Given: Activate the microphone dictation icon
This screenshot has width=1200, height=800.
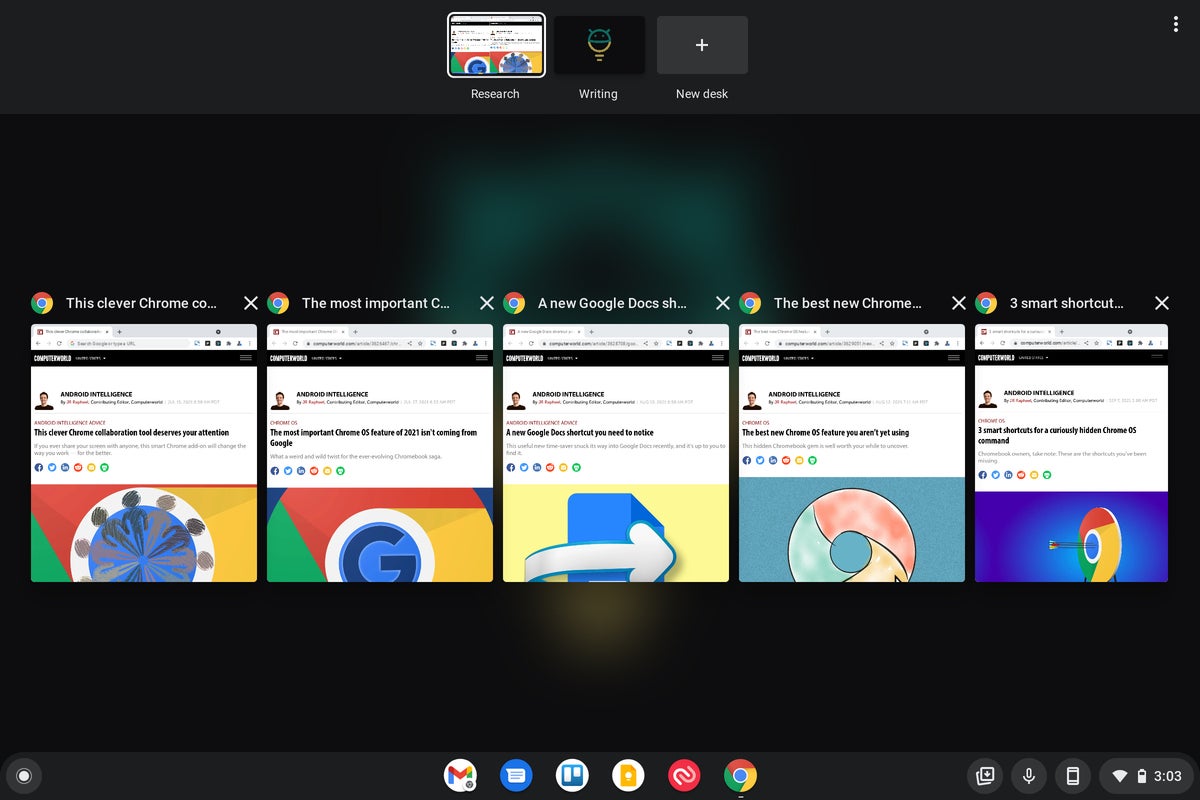Looking at the screenshot, I should click(1029, 776).
